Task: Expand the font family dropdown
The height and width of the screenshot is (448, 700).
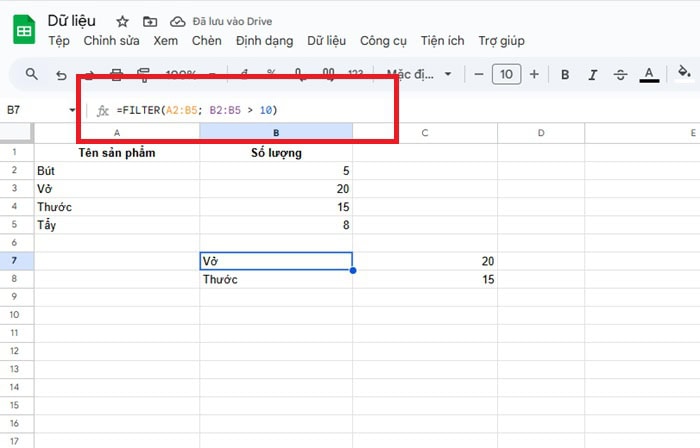Action: 419,74
